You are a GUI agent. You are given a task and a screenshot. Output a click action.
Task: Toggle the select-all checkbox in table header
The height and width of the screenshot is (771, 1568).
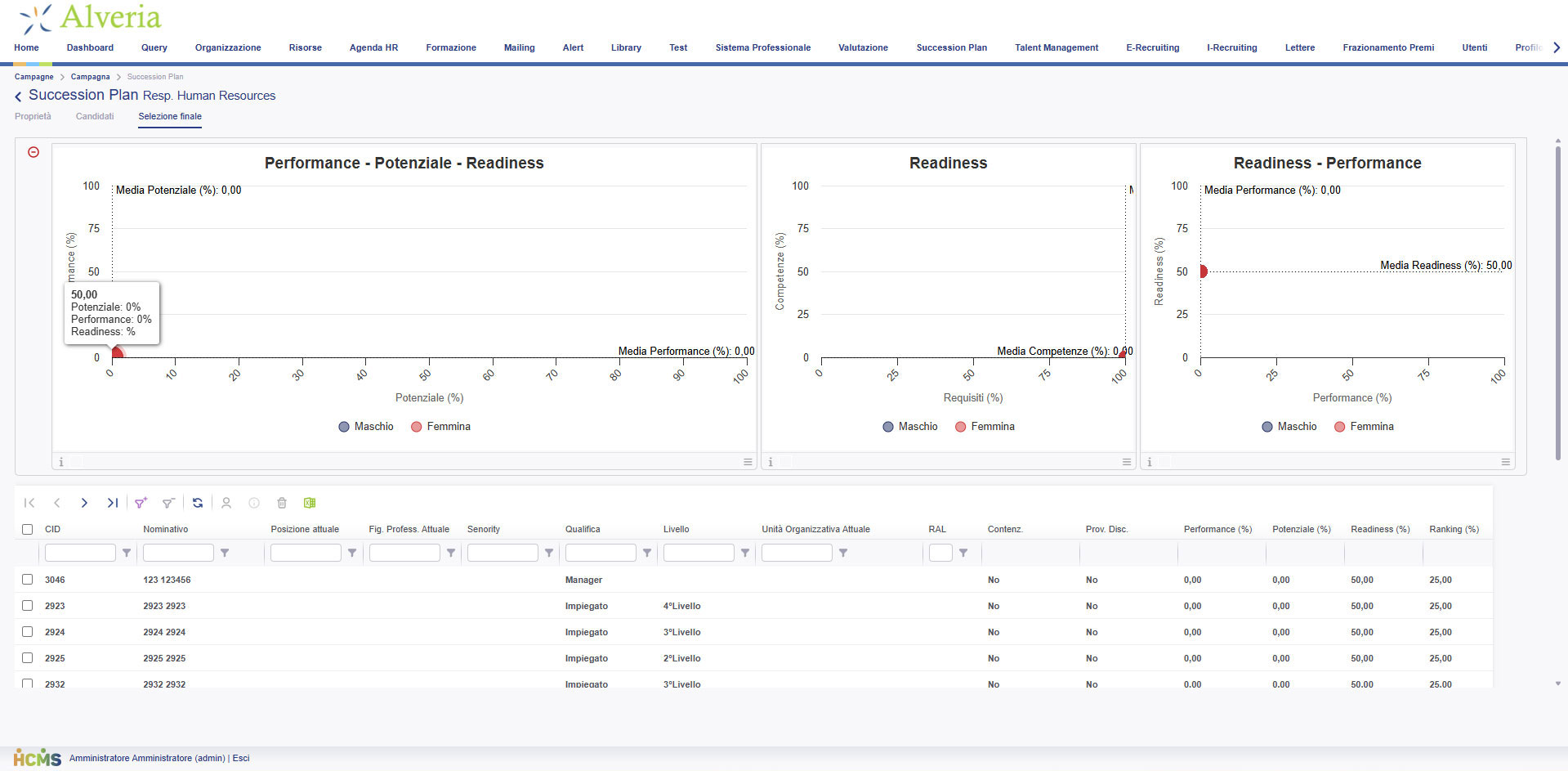(28, 529)
